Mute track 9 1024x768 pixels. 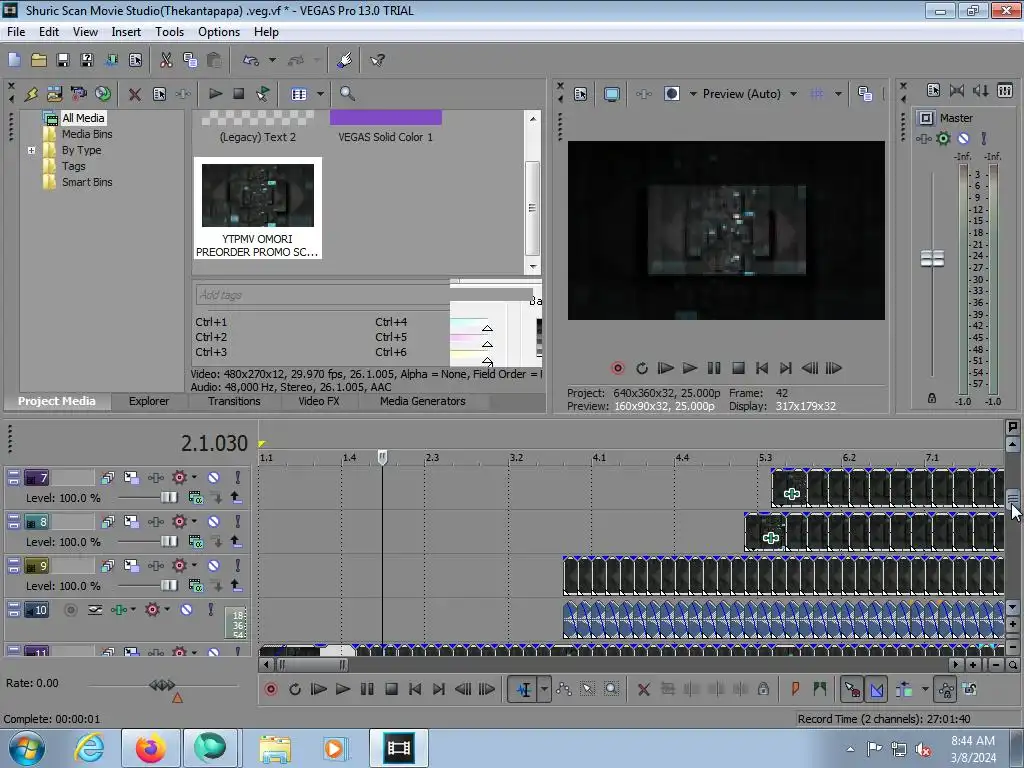pyautogui.click(x=214, y=566)
